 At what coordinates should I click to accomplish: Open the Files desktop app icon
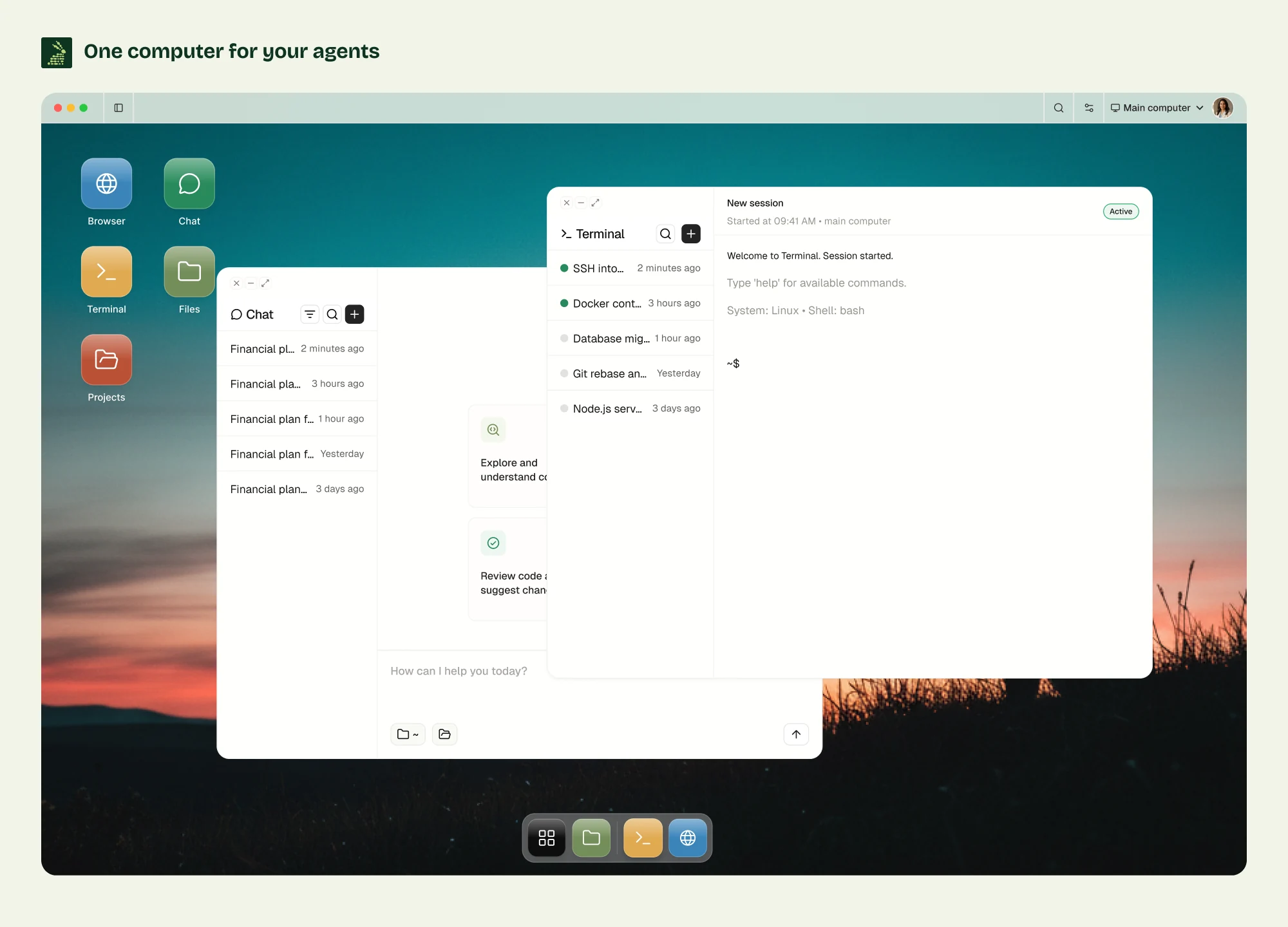click(189, 272)
